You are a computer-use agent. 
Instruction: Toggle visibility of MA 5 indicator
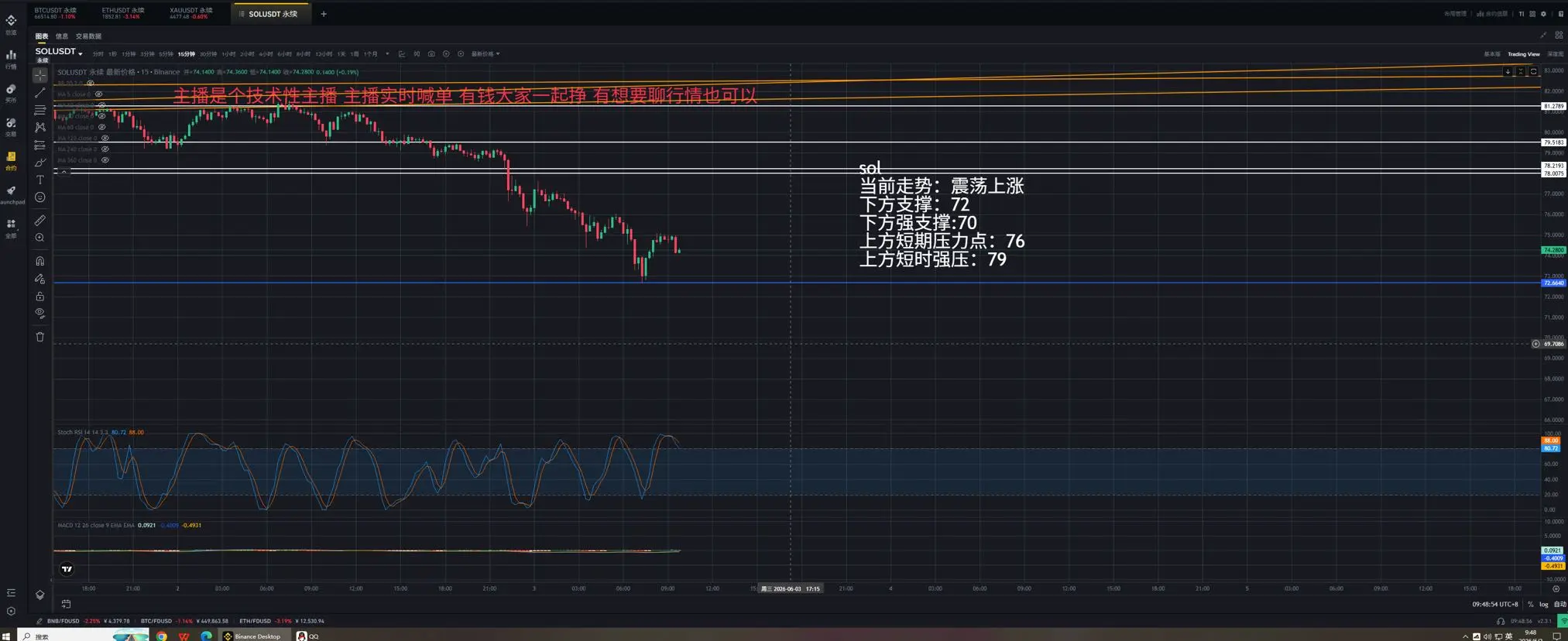pos(98,94)
